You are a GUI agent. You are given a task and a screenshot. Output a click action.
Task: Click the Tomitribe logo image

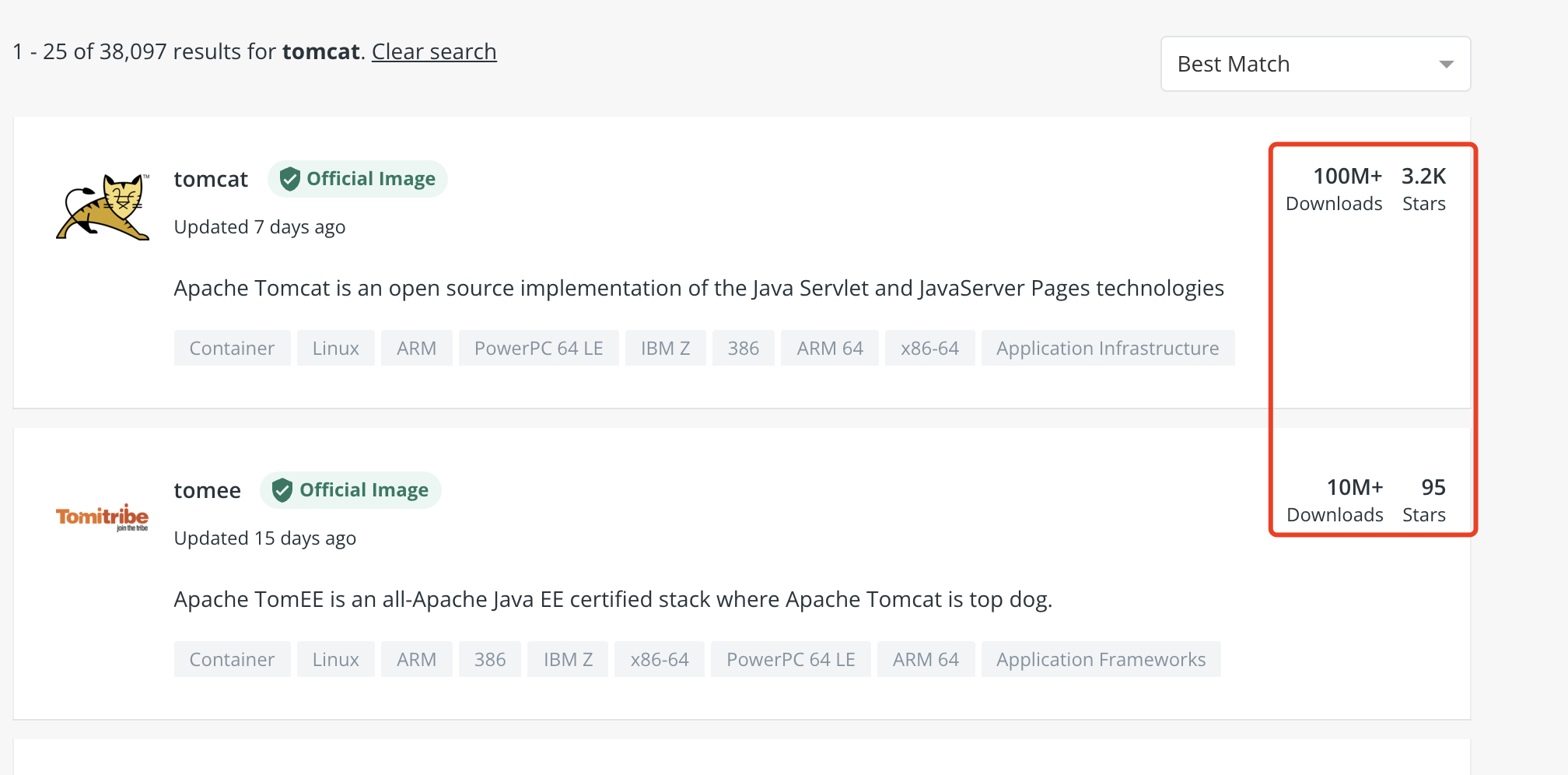coord(102,517)
